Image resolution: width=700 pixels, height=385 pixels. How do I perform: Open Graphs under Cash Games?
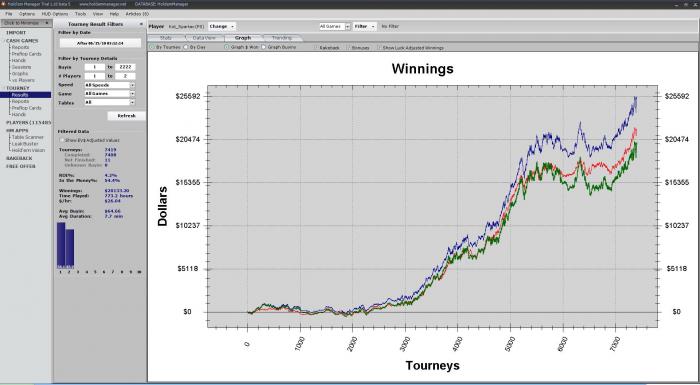click(20, 74)
